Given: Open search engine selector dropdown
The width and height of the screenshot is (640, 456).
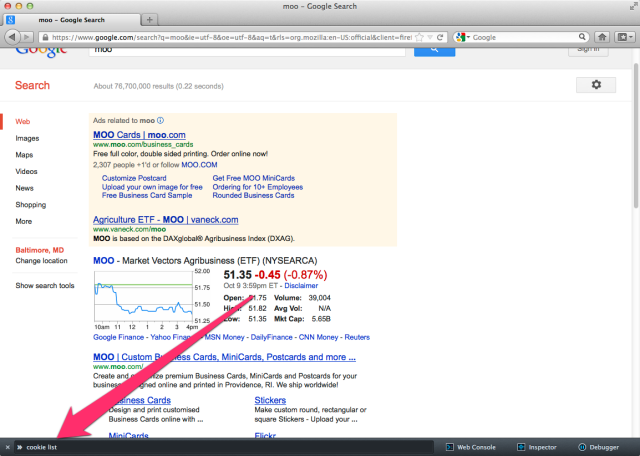Looking at the screenshot, I should (x=463, y=37).
